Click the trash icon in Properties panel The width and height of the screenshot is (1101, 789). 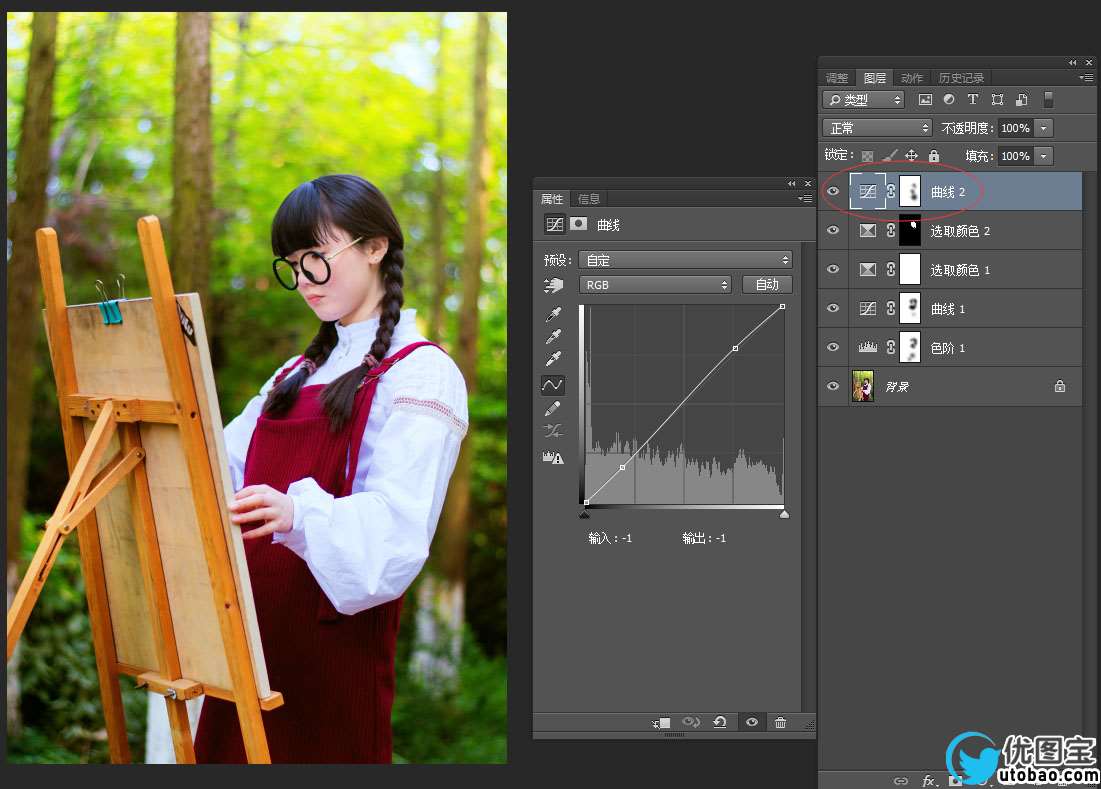click(780, 723)
